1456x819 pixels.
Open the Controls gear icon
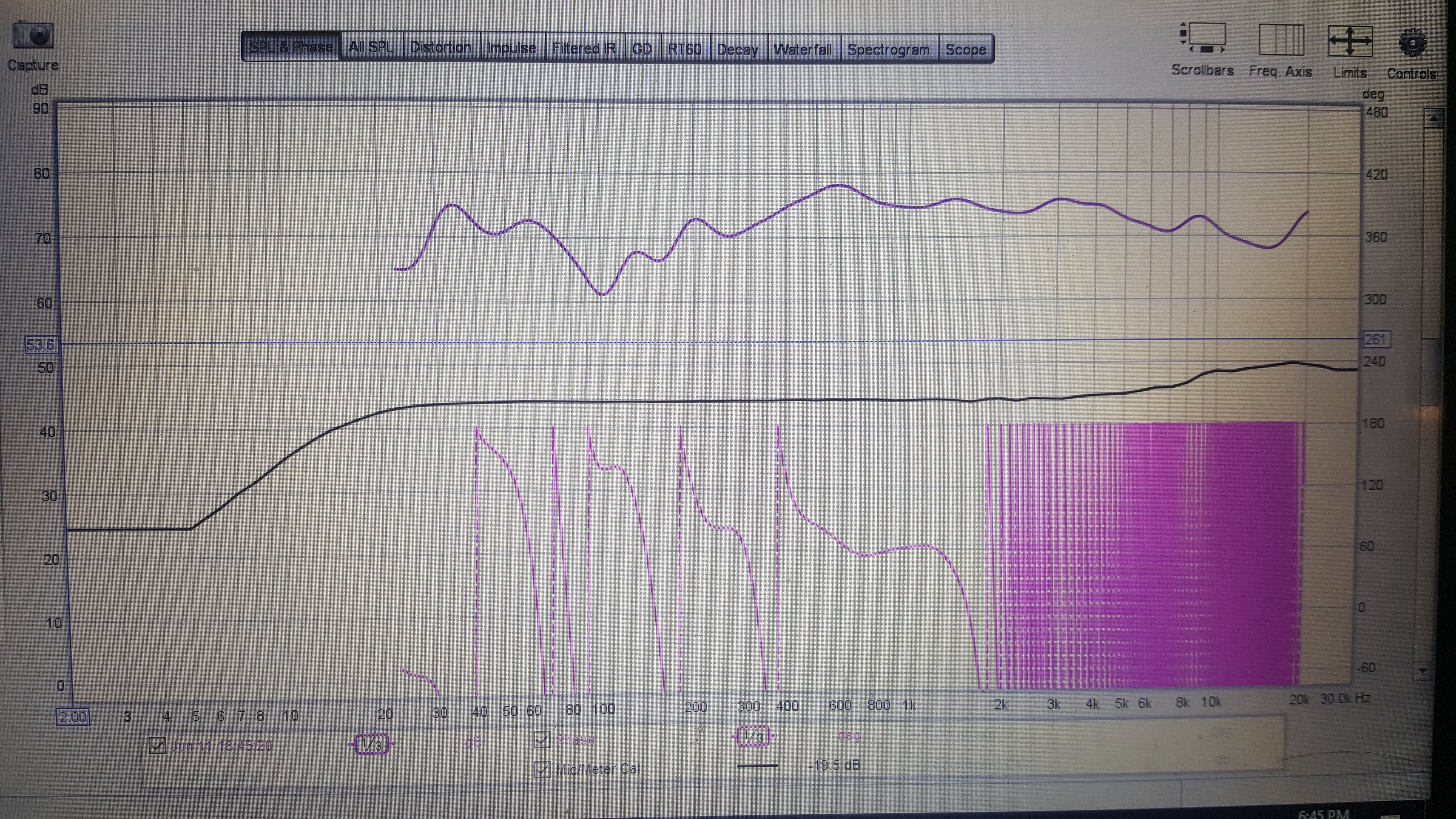click(x=1412, y=43)
